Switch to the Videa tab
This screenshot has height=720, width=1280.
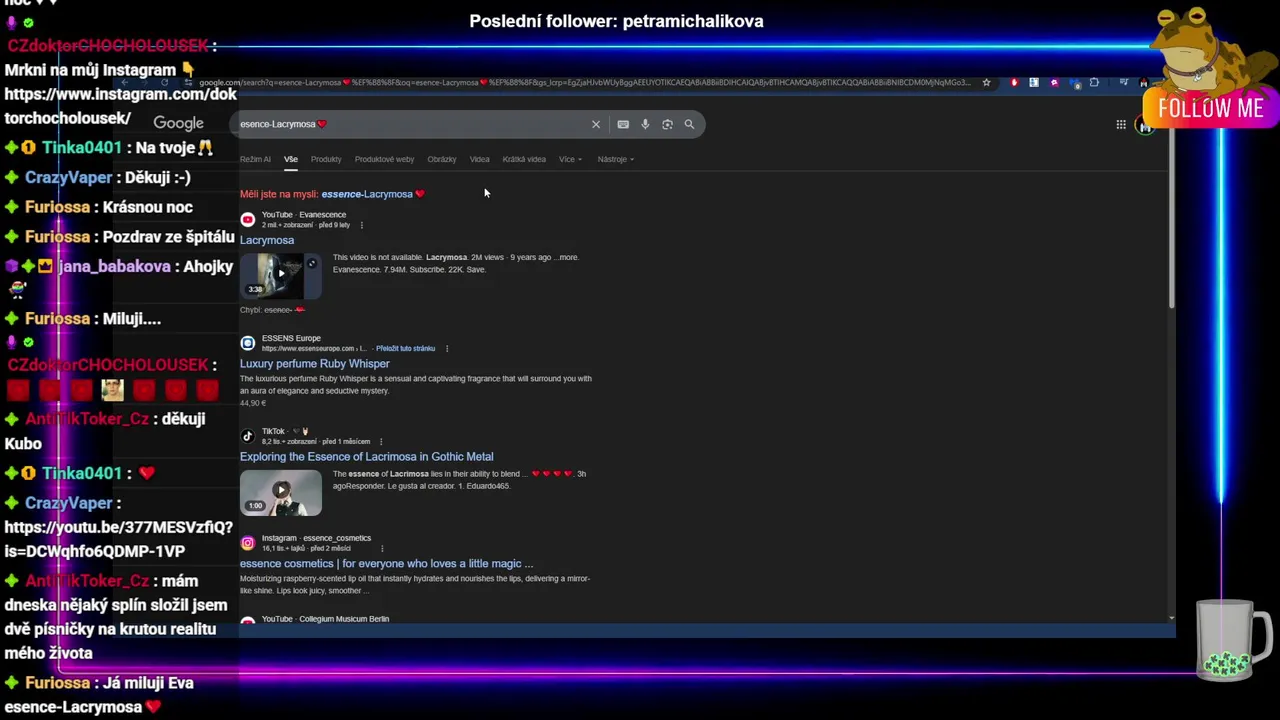tap(480, 159)
